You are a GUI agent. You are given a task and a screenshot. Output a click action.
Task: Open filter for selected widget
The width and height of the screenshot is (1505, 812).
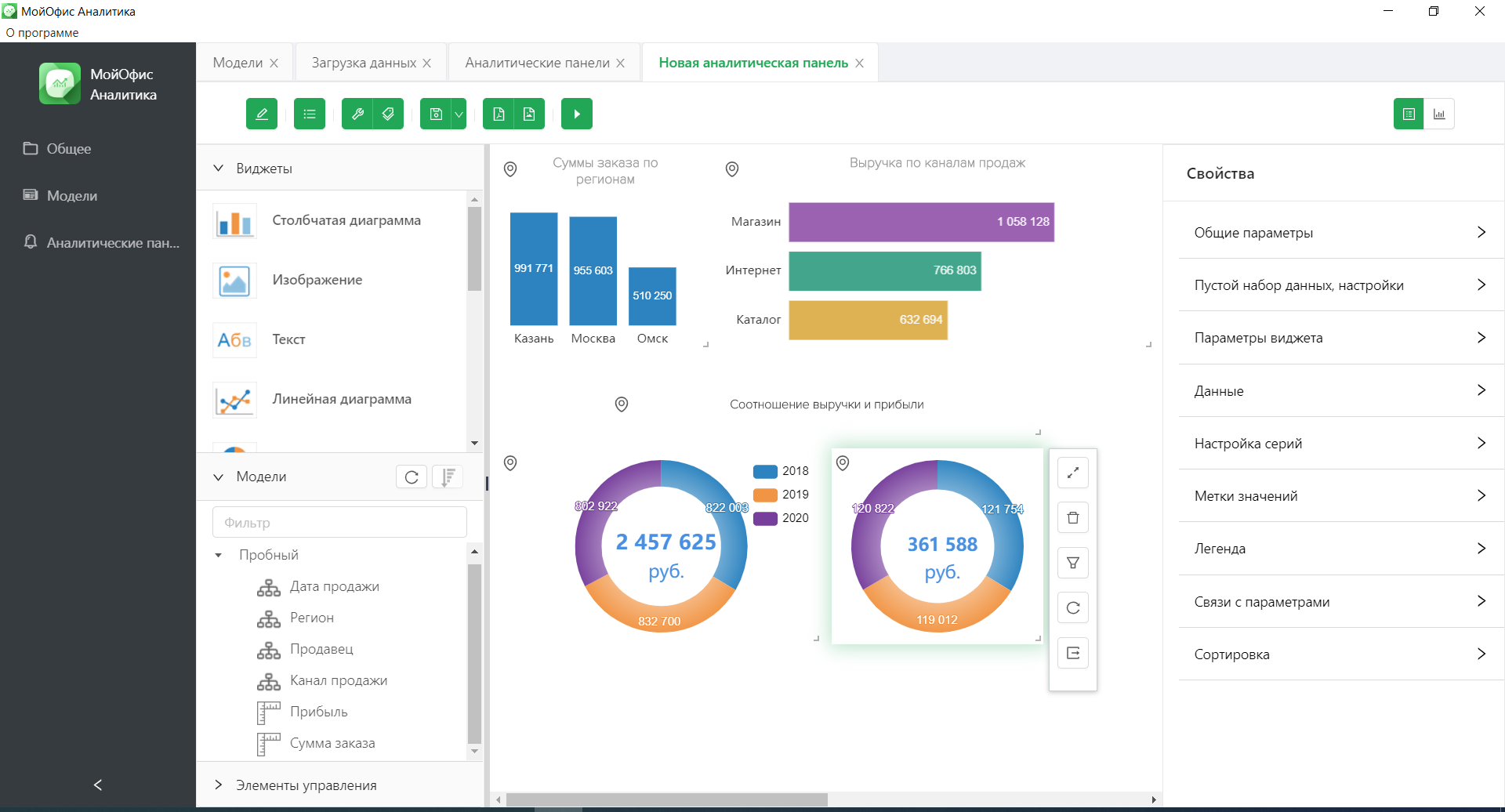click(x=1073, y=563)
